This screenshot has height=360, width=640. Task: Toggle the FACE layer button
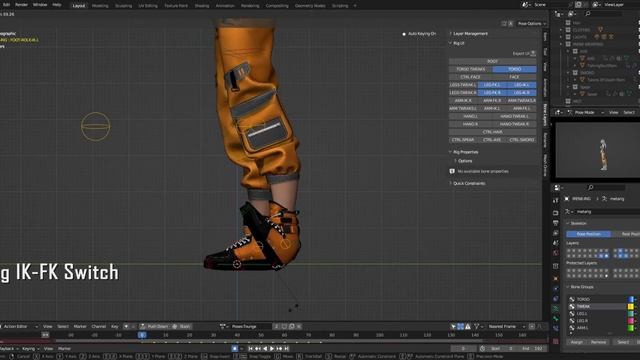click(514, 77)
